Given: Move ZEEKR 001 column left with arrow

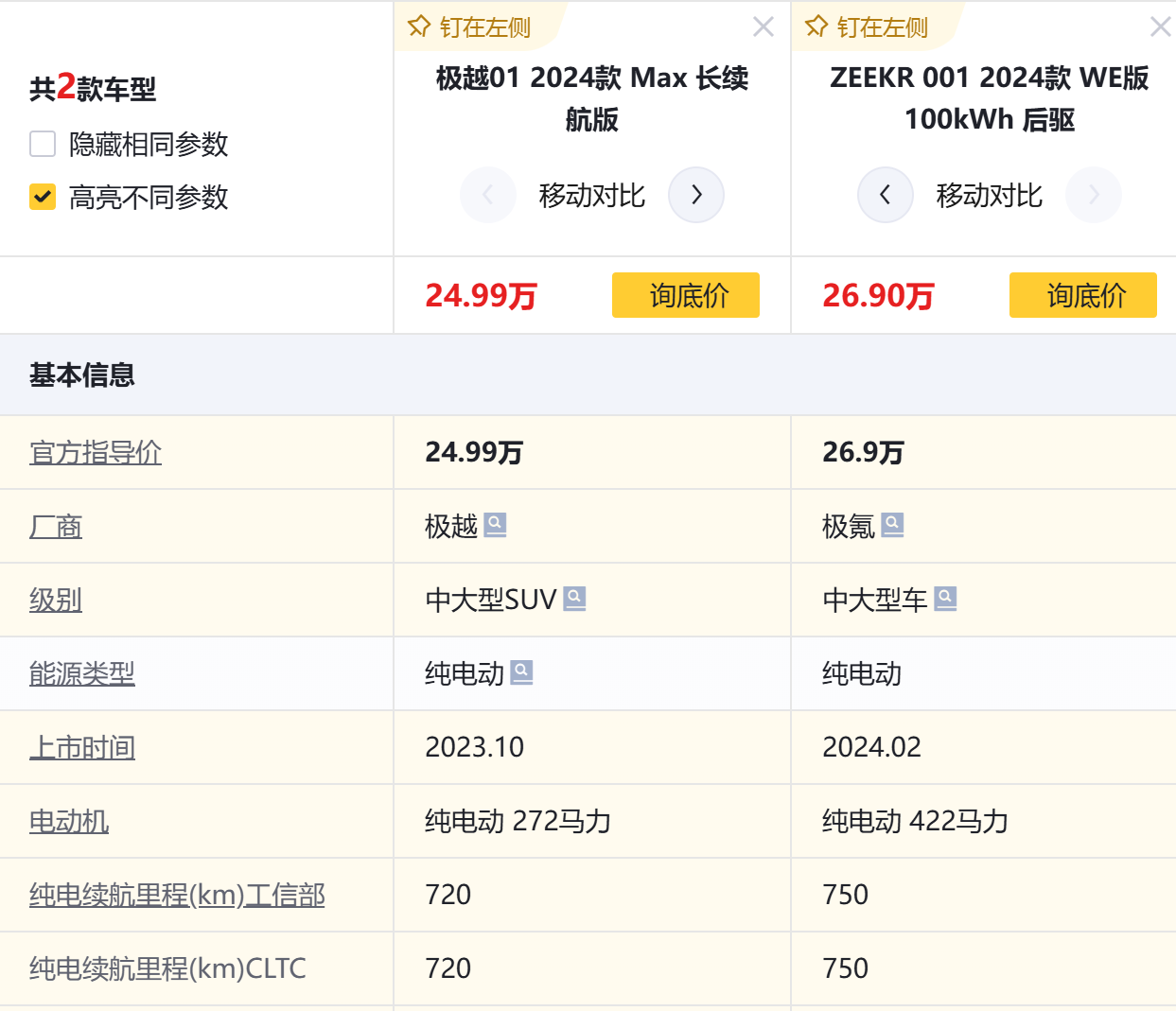Looking at the screenshot, I should point(885,195).
